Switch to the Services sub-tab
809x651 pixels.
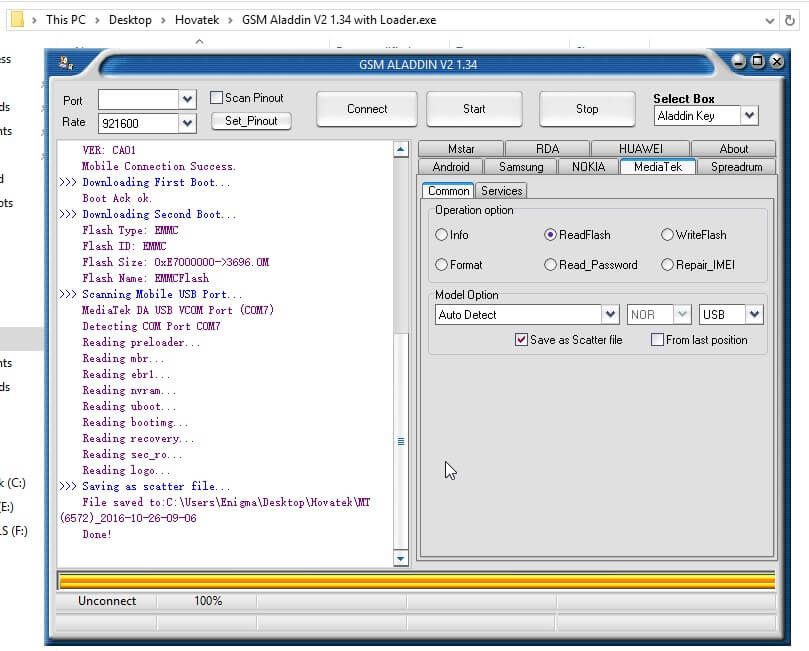501,191
